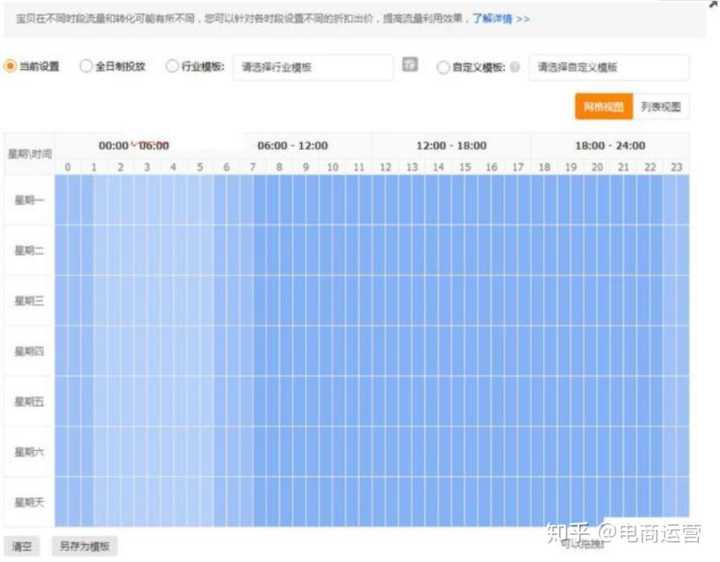Select the 00:00 - 06:00 time range header

point(134,145)
